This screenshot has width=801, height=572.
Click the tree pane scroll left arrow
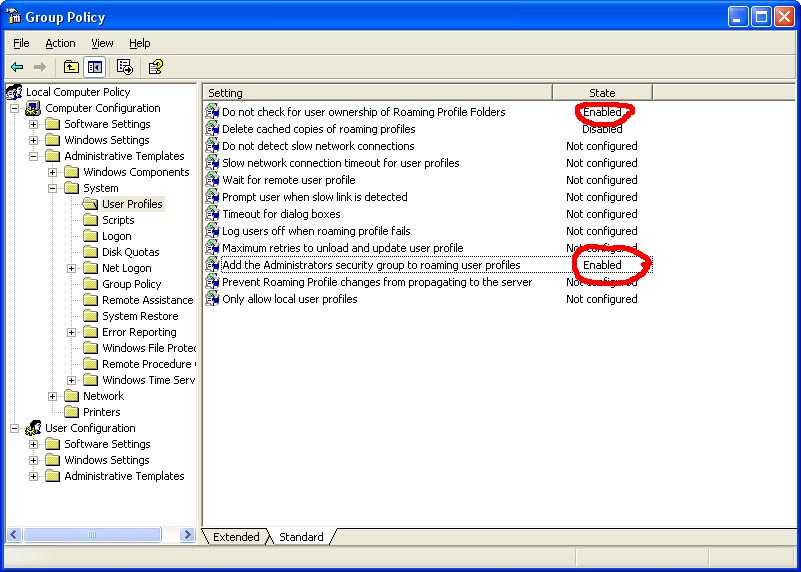(14, 535)
